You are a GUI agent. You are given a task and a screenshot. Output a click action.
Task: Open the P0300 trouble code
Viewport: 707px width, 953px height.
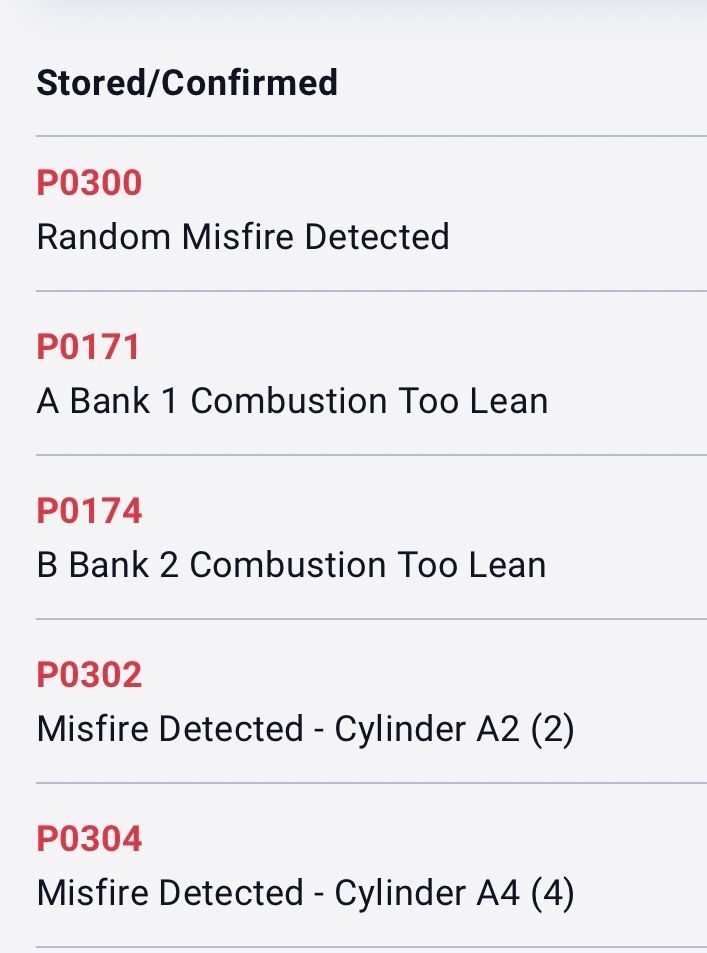(89, 183)
